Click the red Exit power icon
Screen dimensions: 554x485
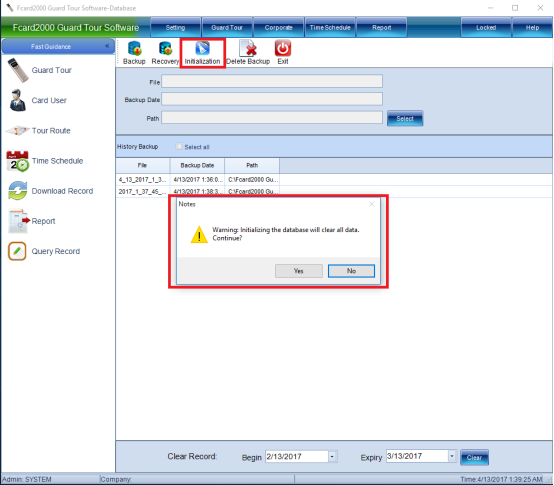(x=283, y=48)
